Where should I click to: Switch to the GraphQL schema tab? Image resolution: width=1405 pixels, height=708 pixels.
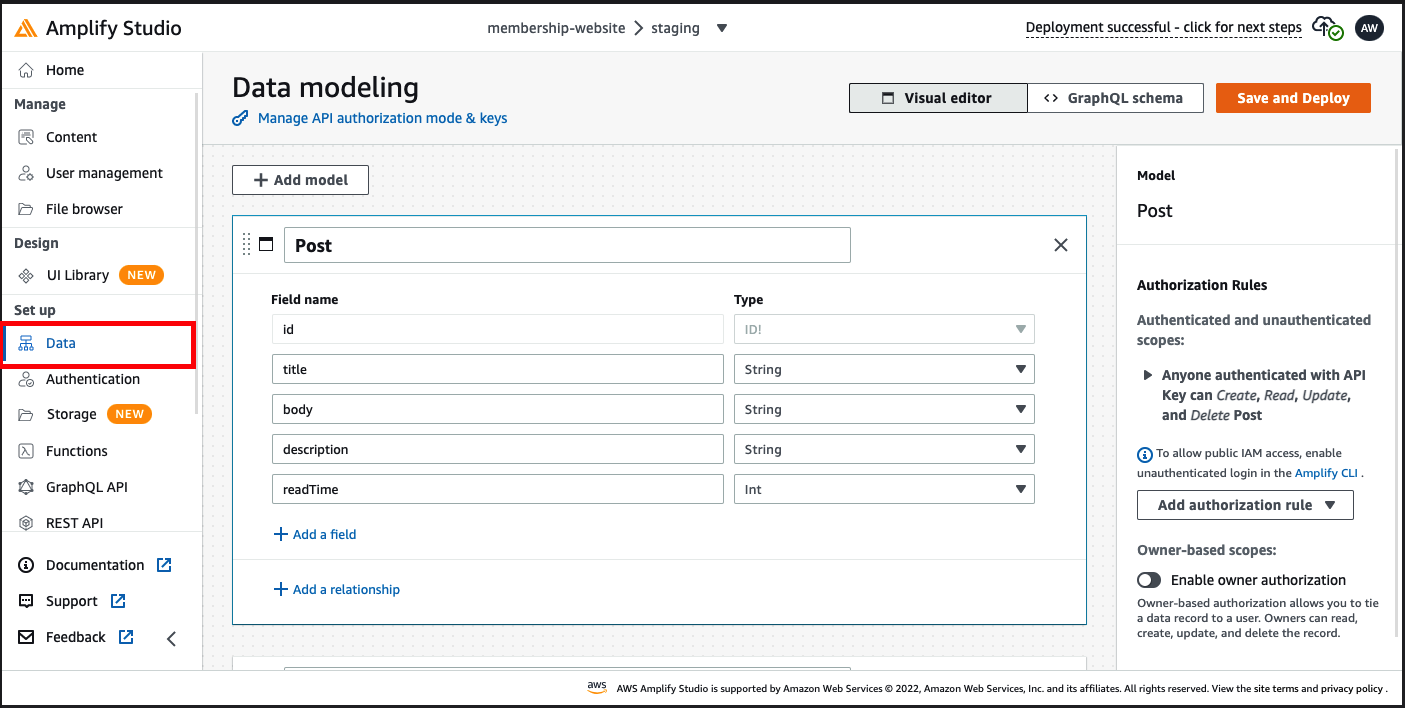tap(1115, 98)
